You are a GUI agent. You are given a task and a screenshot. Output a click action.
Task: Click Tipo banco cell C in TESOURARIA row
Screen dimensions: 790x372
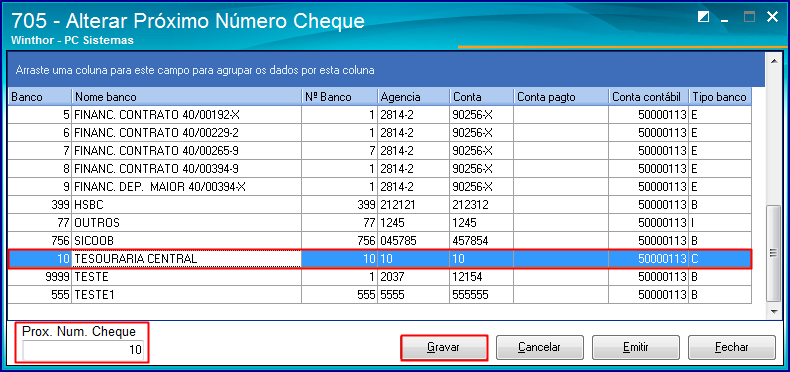point(720,259)
